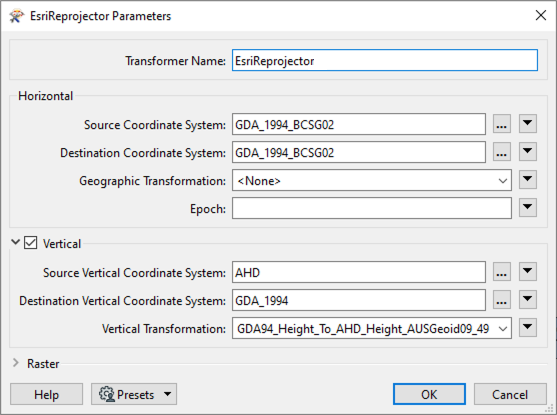The image size is (557, 415).
Task: Open Geographic Transformation arrow menu button
Action: 528,180
